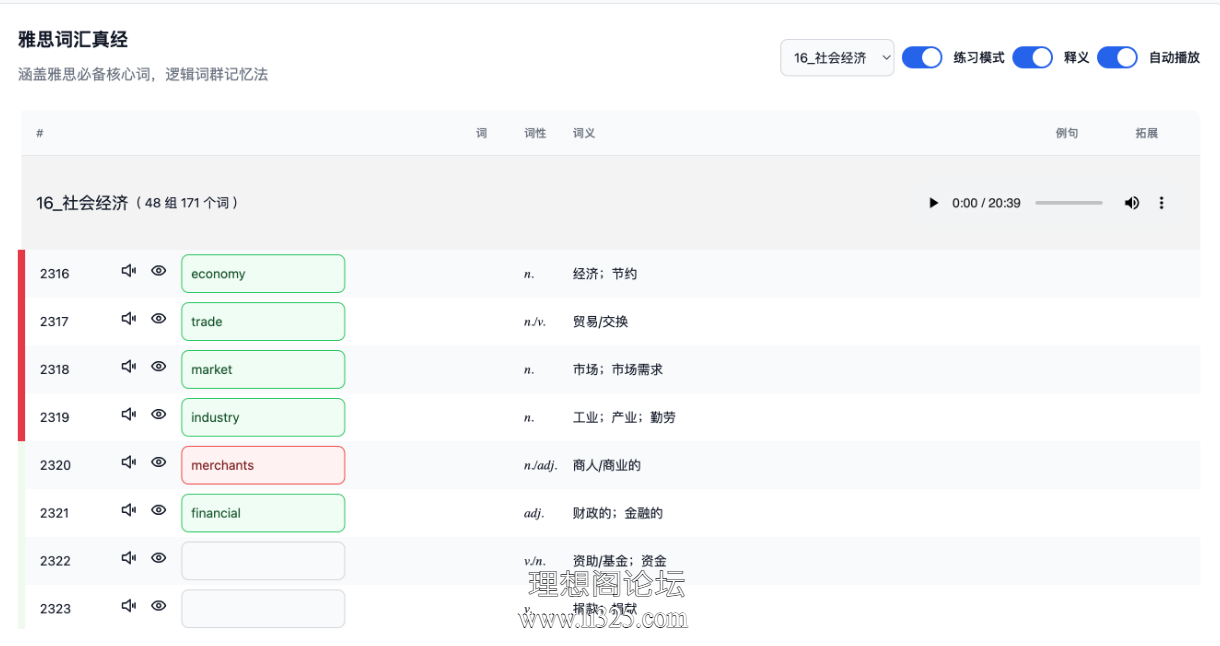Click speaker icon for row 2317 trade
This screenshot has width=1220, height=646.
[128, 318]
